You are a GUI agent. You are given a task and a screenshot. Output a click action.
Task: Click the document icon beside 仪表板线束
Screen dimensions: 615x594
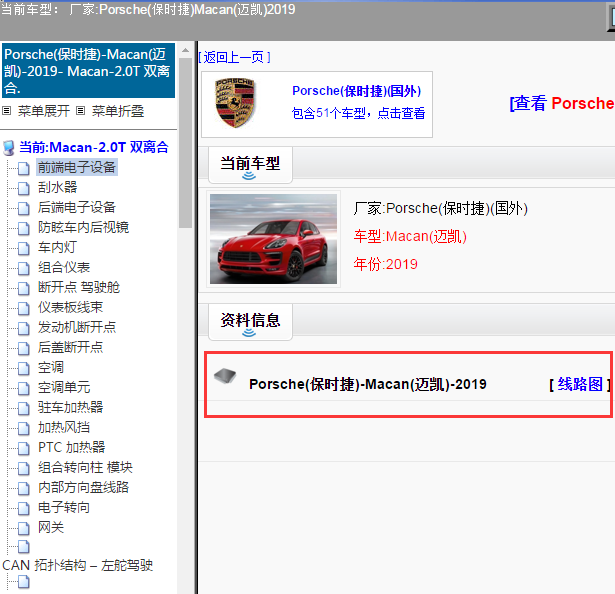24,308
